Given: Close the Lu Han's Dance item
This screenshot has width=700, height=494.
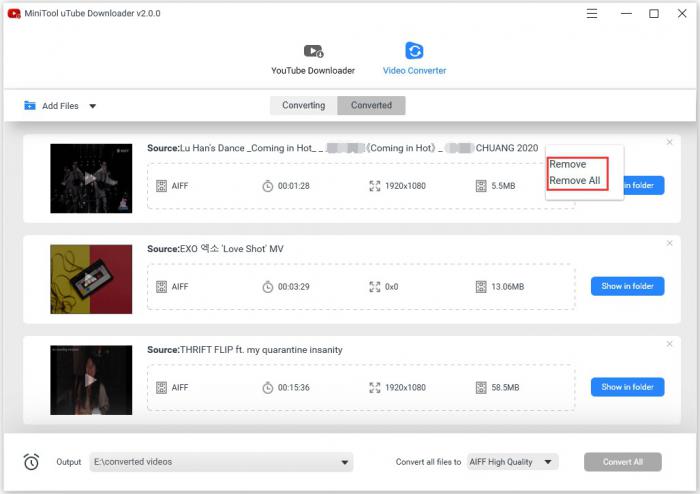Looking at the screenshot, I should click(669, 142).
